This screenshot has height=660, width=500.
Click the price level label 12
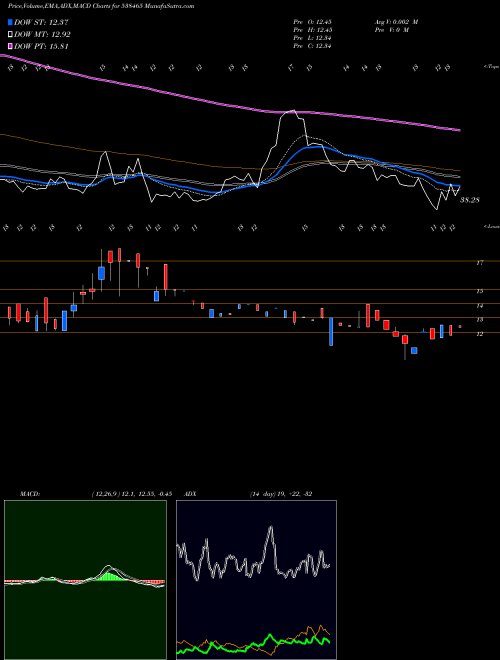pos(479,334)
